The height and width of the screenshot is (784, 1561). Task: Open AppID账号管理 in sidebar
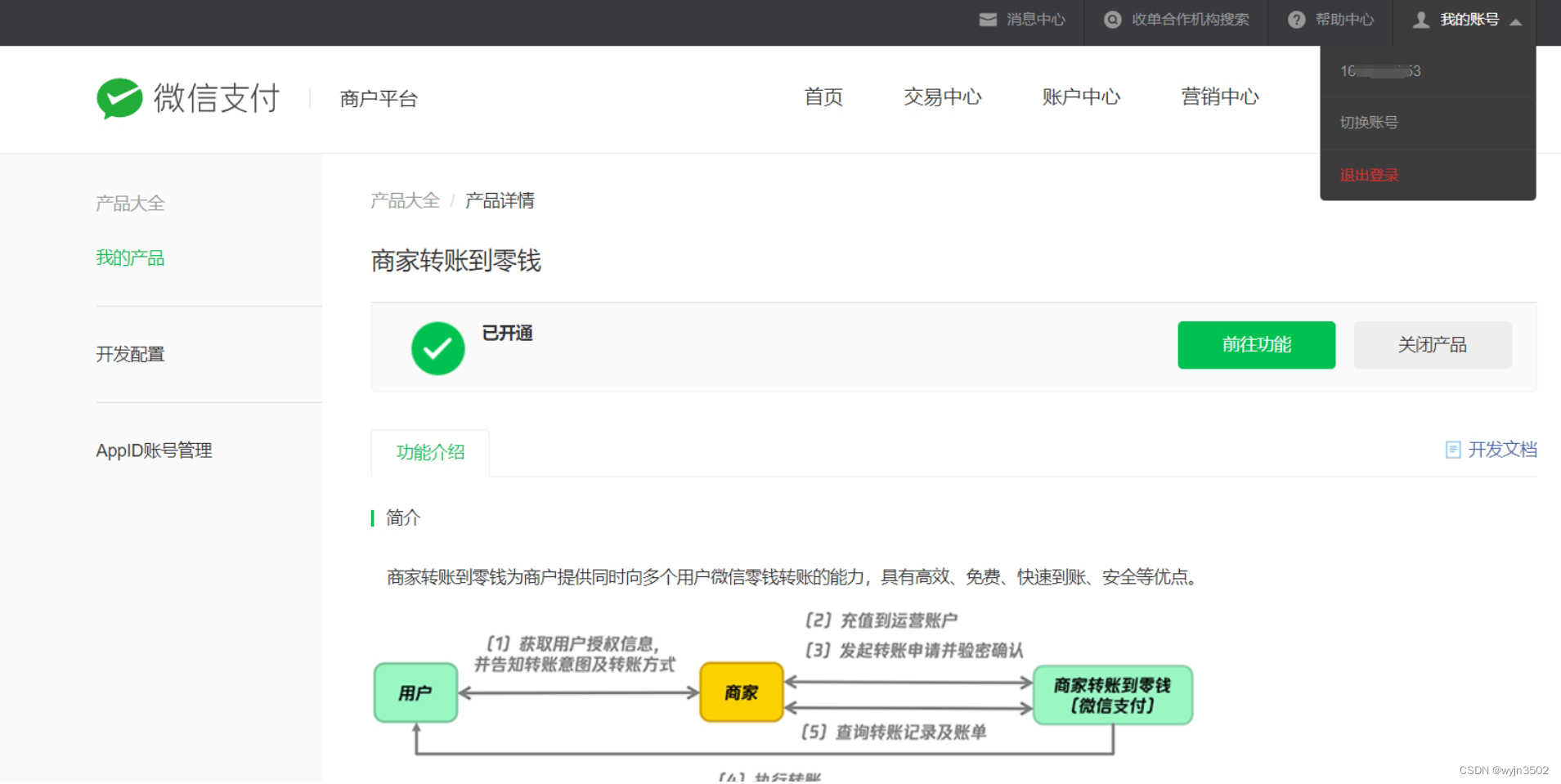coord(154,450)
